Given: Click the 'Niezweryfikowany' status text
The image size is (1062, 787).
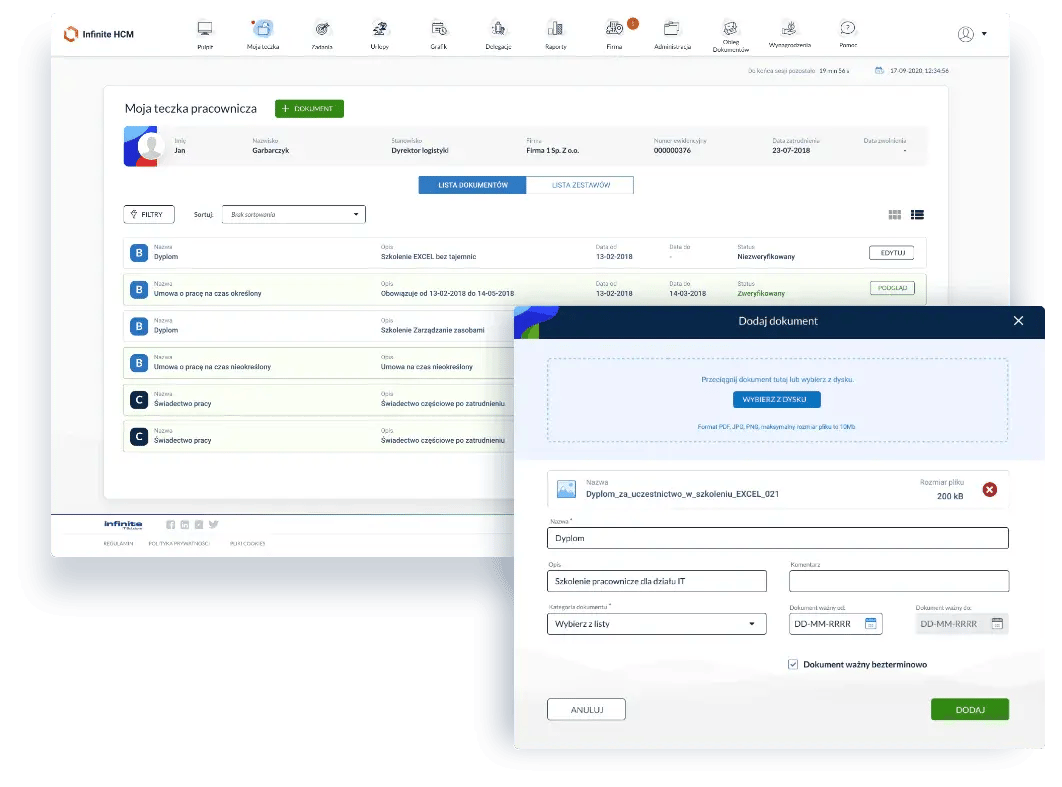Looking at the screenshot, I should point(766,257).
